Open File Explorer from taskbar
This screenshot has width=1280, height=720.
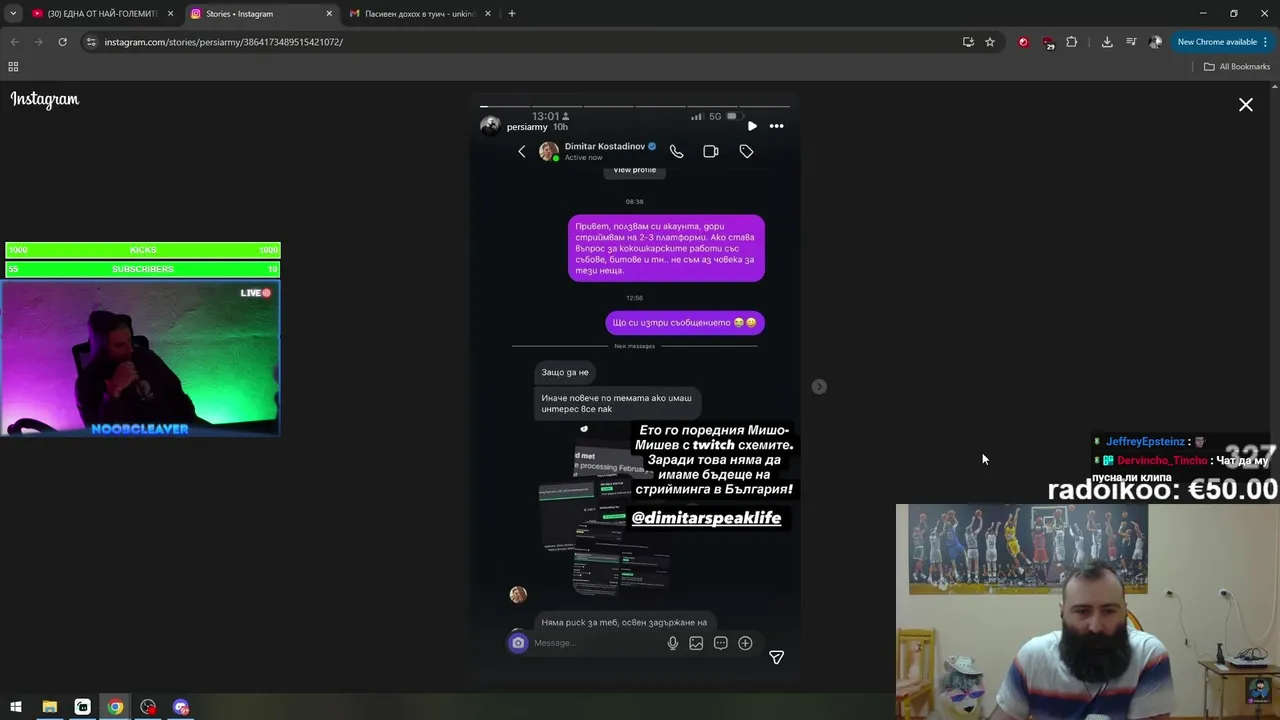click(49, 707)
